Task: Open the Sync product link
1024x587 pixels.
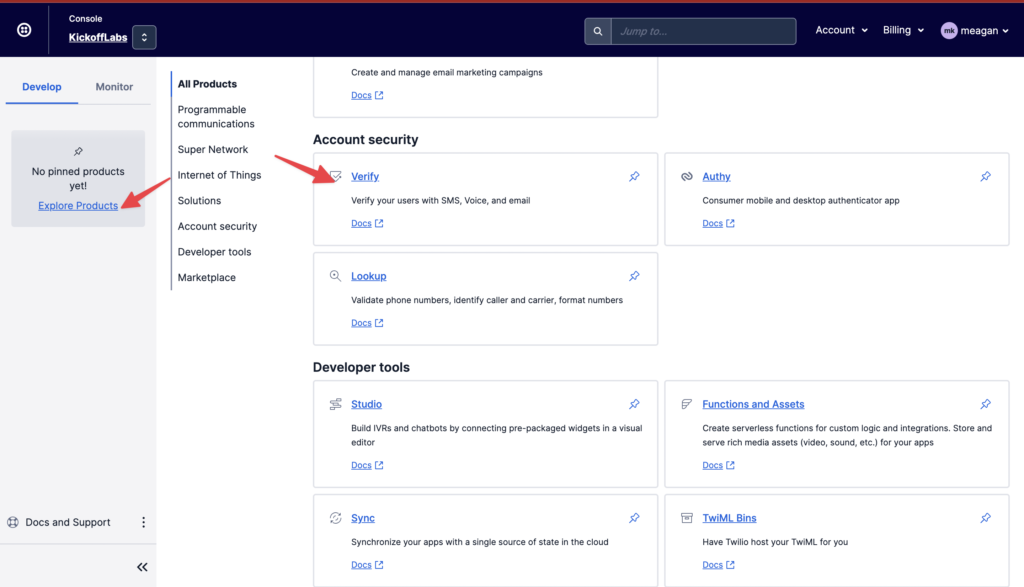Action: pyautogui.click(x=363, y=518)
